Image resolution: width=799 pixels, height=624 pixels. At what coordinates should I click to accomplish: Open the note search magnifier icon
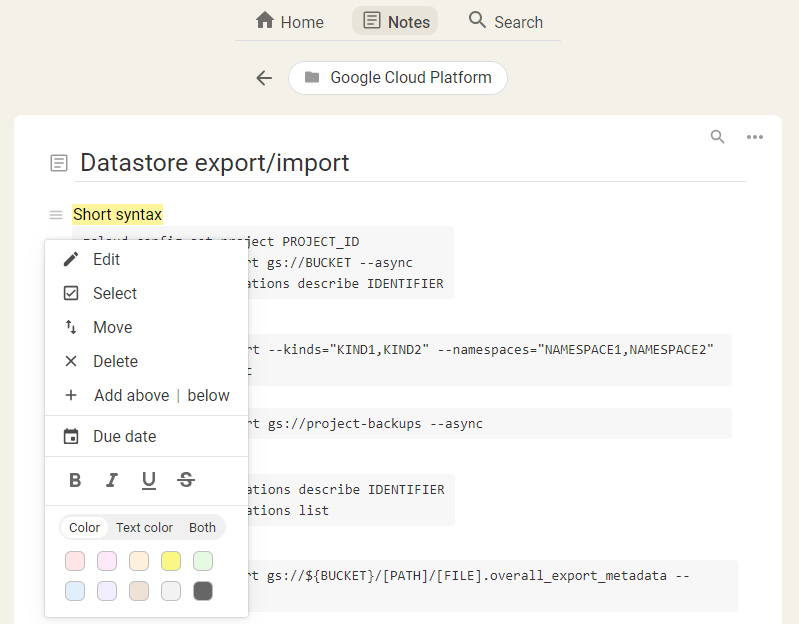[x=717, y=137]
